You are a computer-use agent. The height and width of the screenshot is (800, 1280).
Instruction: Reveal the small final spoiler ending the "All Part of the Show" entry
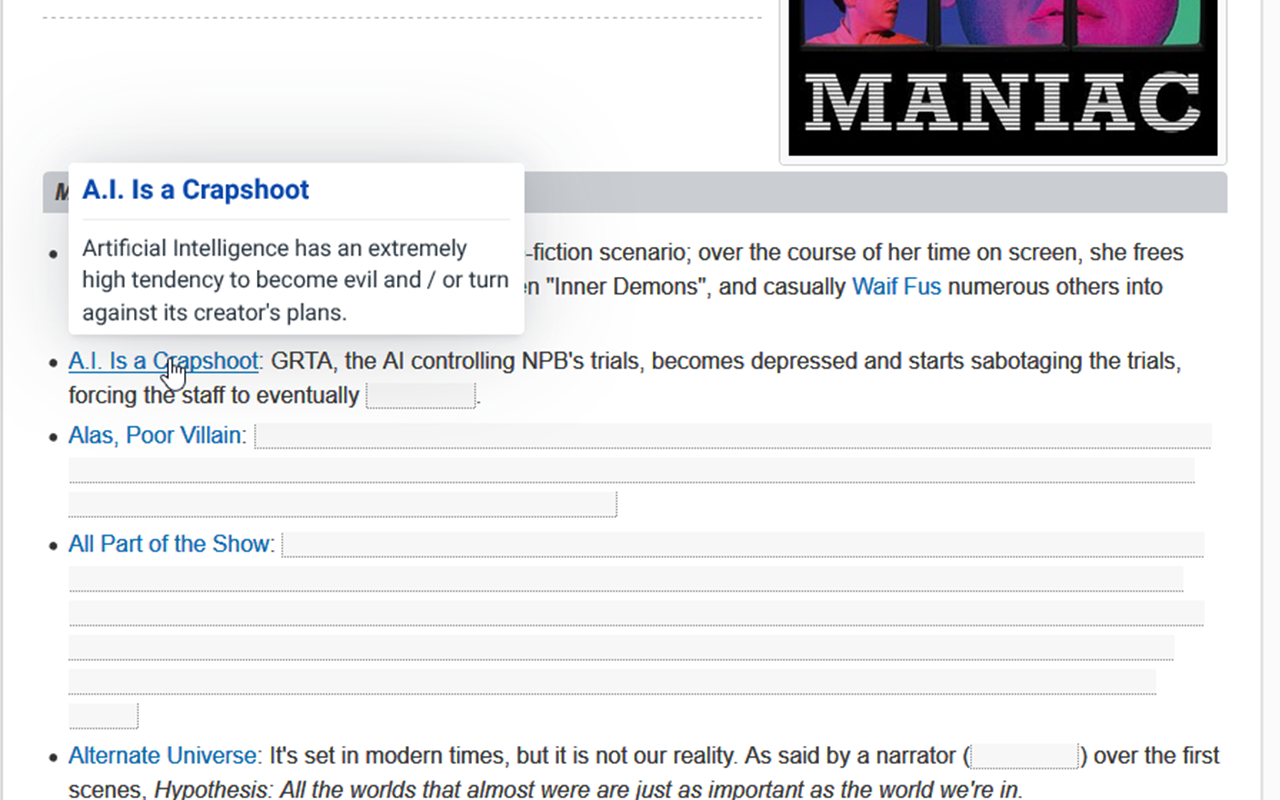click(102, 715)
